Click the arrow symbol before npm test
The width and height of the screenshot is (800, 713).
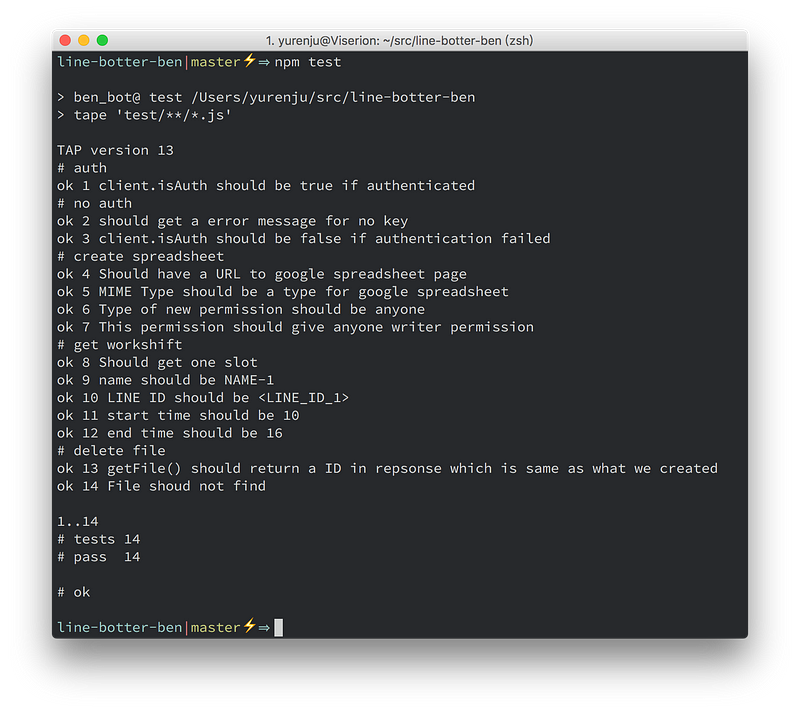(x=264, y=62)
